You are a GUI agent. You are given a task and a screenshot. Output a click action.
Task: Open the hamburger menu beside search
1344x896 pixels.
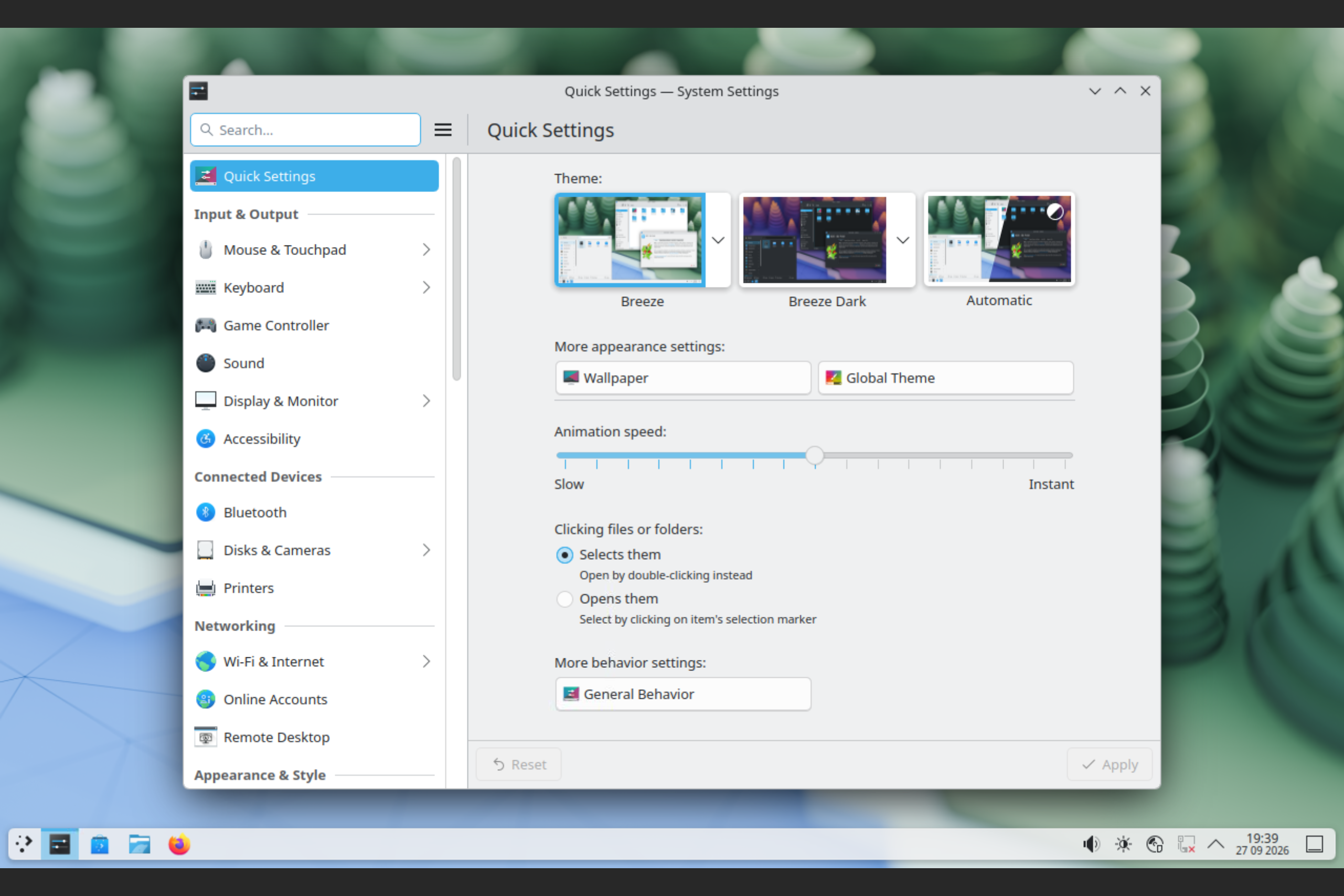click(443, 130)
